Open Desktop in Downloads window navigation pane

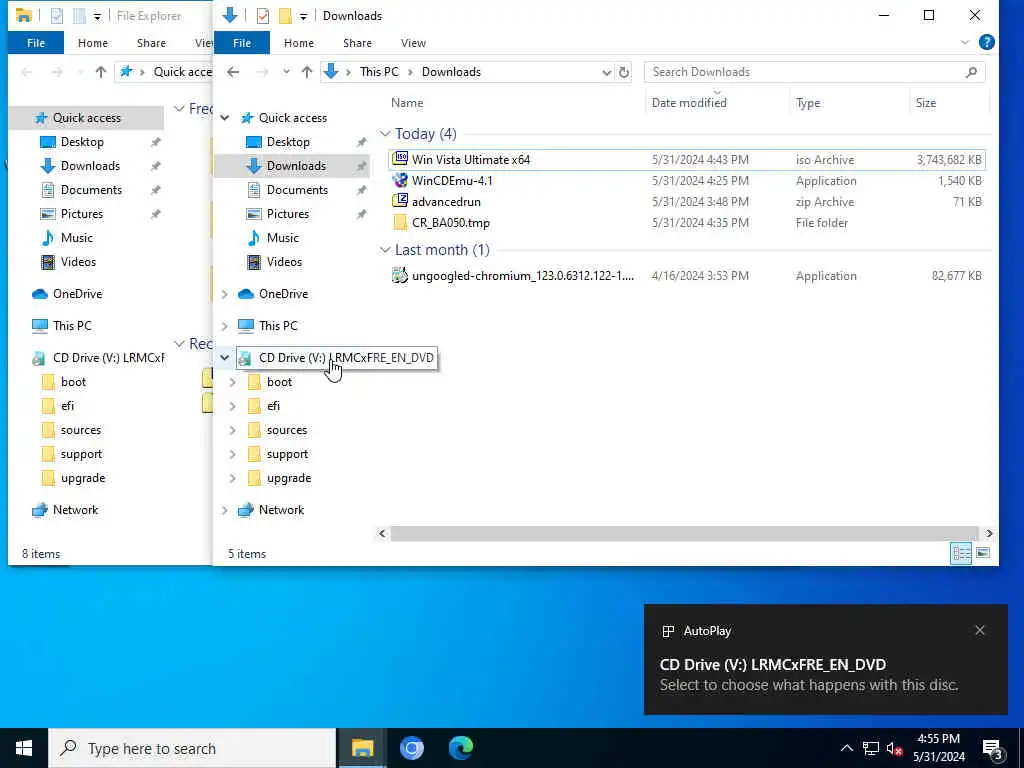pos(288,142)
